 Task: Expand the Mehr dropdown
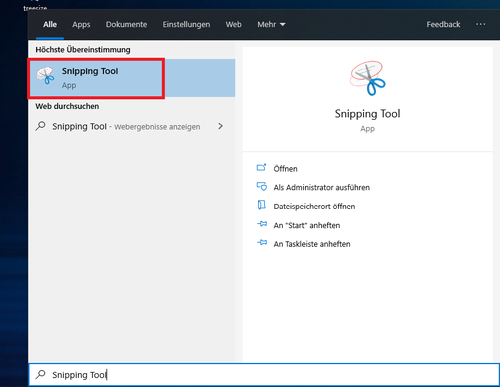click(x=271, y=24)
